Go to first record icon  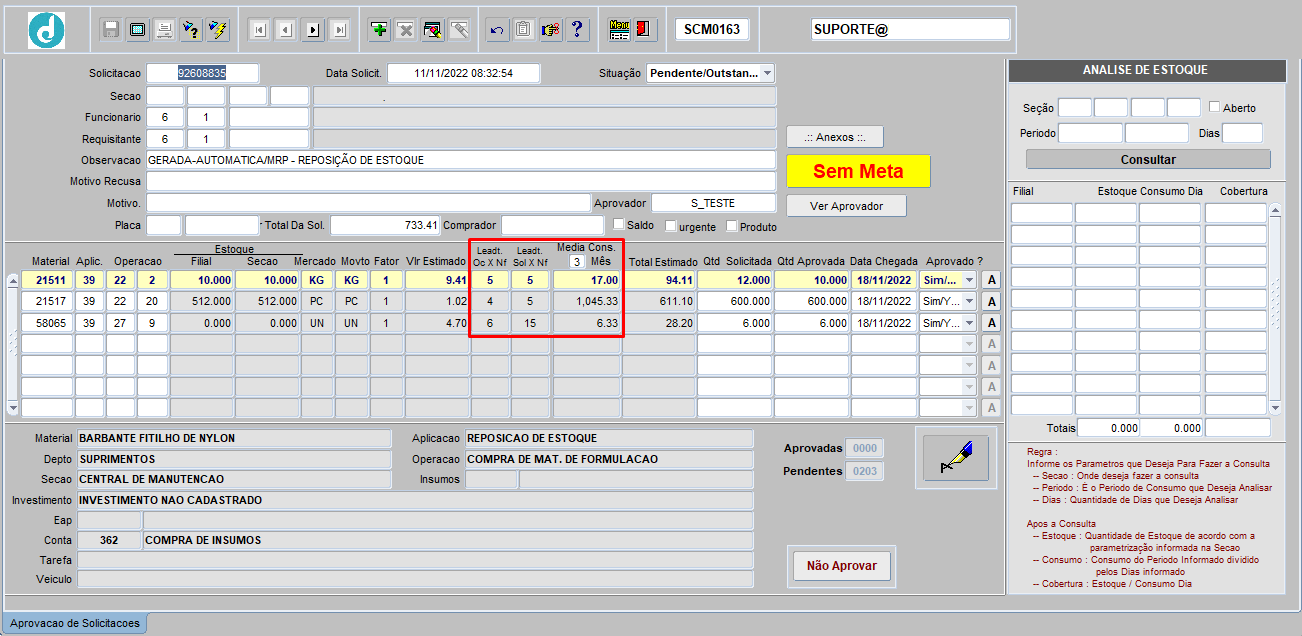pyautogui.click(x=259, y=30)
